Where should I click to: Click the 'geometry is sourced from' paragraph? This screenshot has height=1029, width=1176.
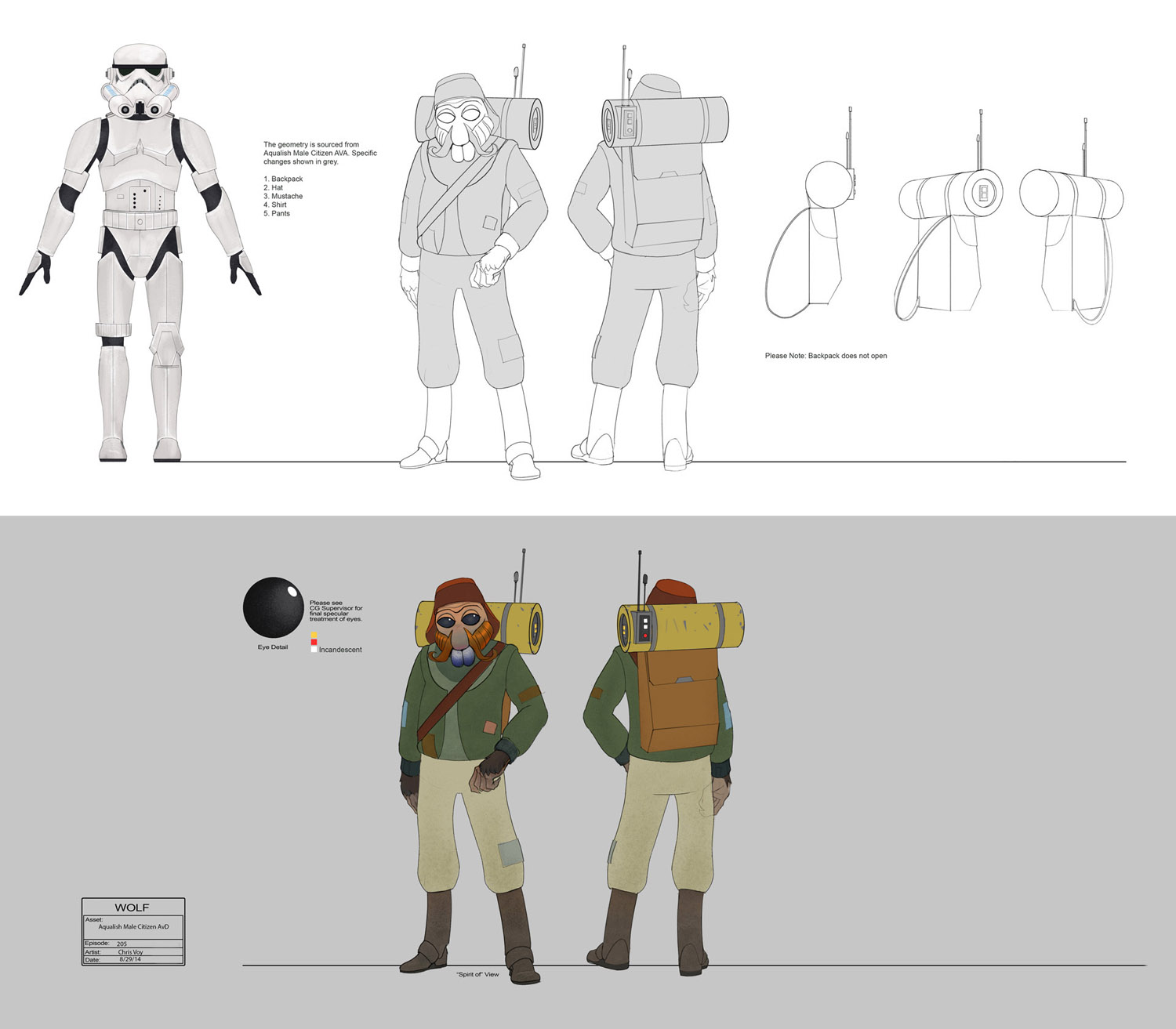320,153
